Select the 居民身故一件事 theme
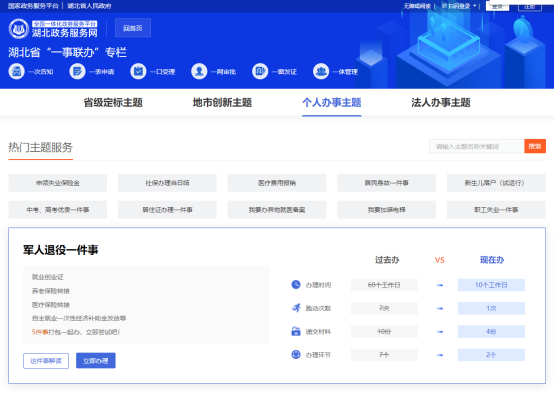This screenshot has height=393, width=554. coord(387,183)
